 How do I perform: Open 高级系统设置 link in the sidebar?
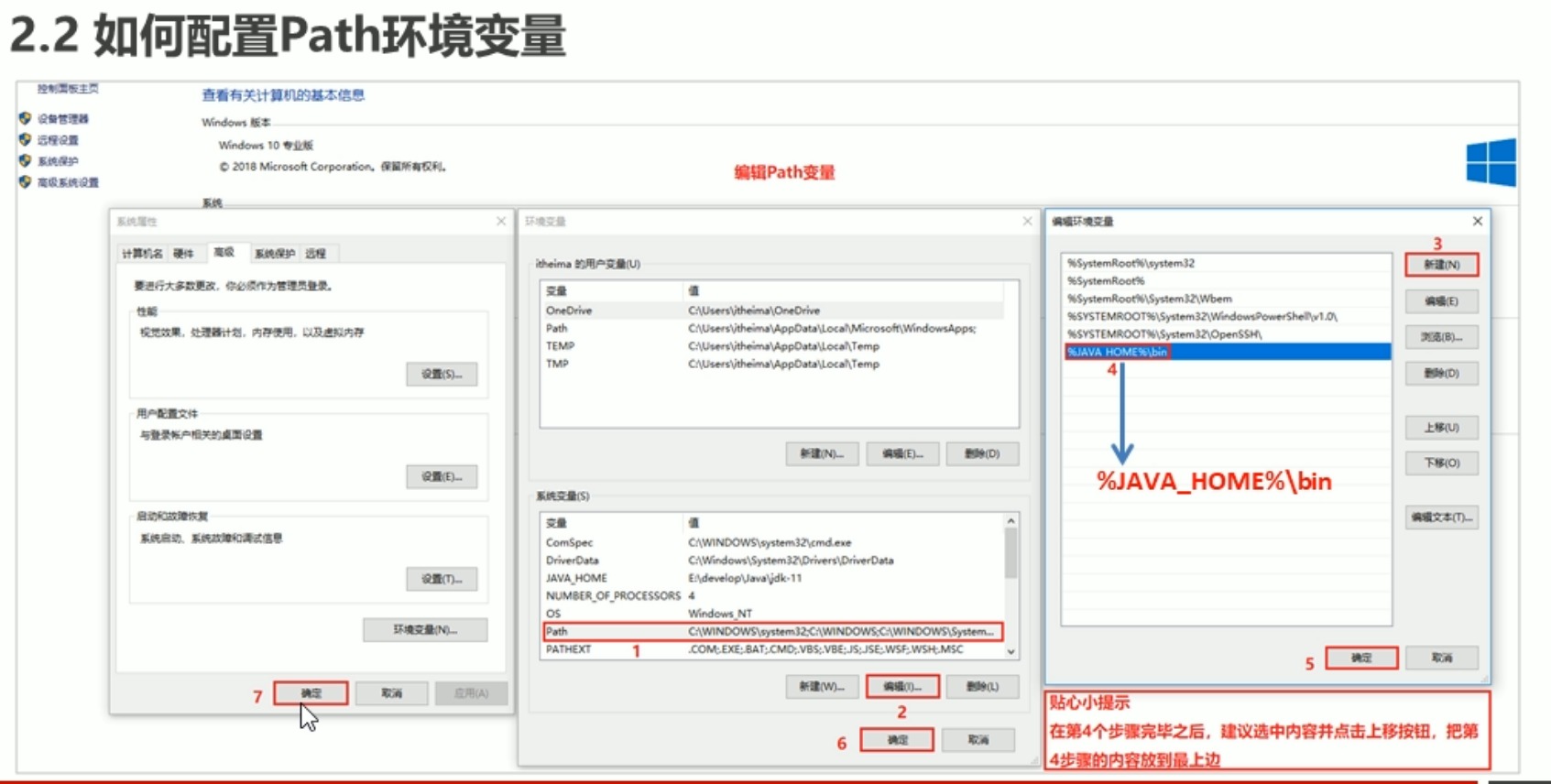[68, 182]
